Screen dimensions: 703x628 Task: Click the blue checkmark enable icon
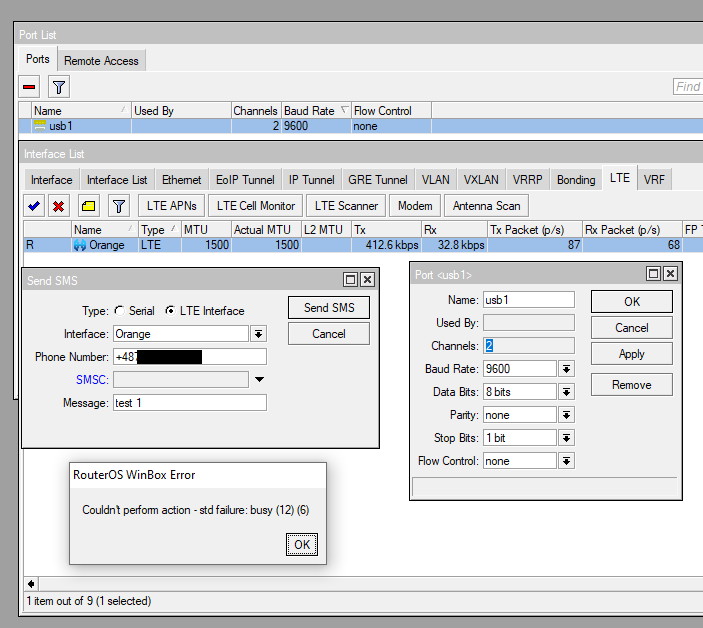point(34,206)
